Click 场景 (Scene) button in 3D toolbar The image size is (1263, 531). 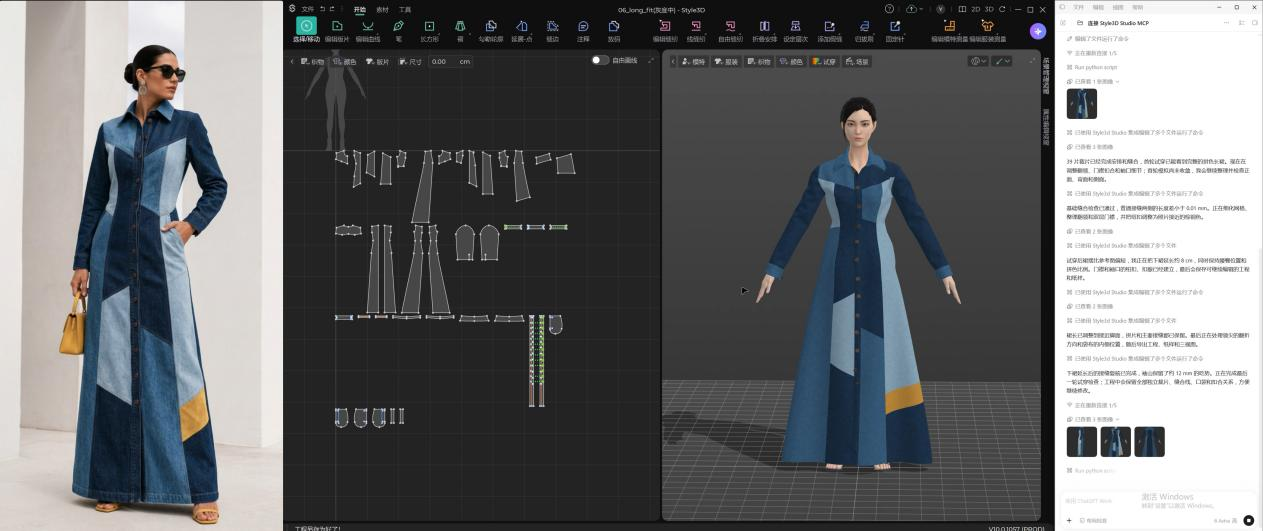858,61
